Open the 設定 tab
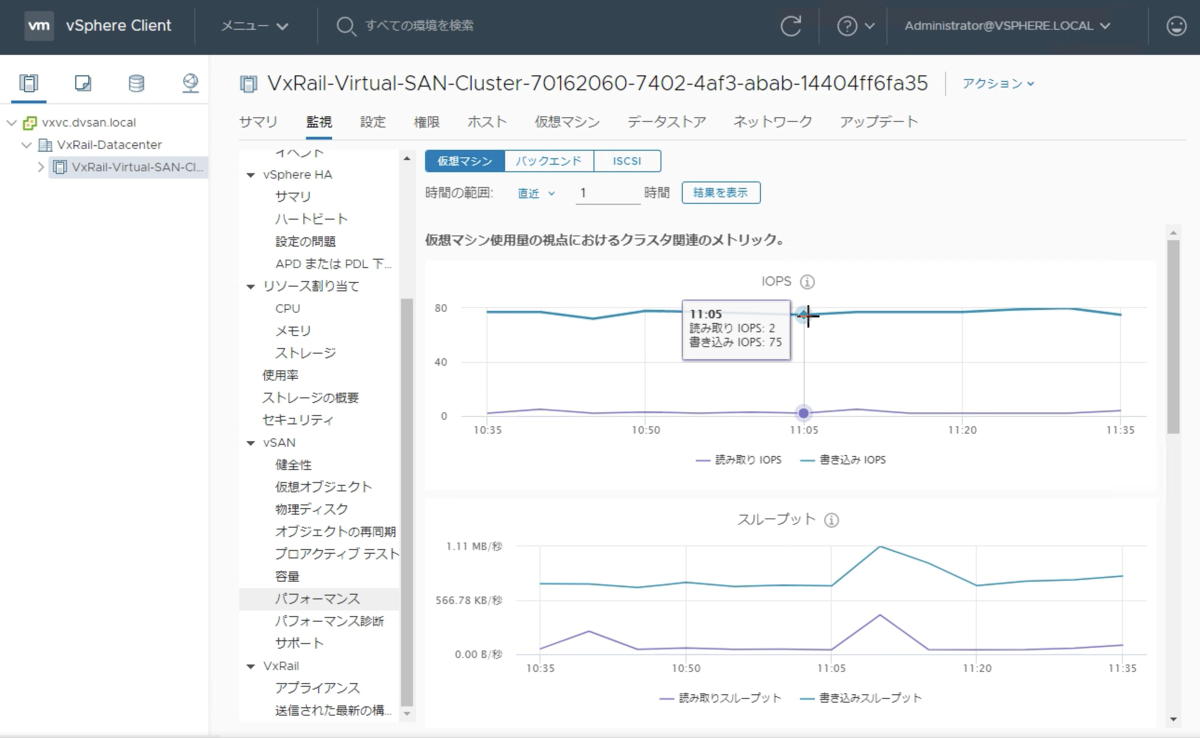 373,122
